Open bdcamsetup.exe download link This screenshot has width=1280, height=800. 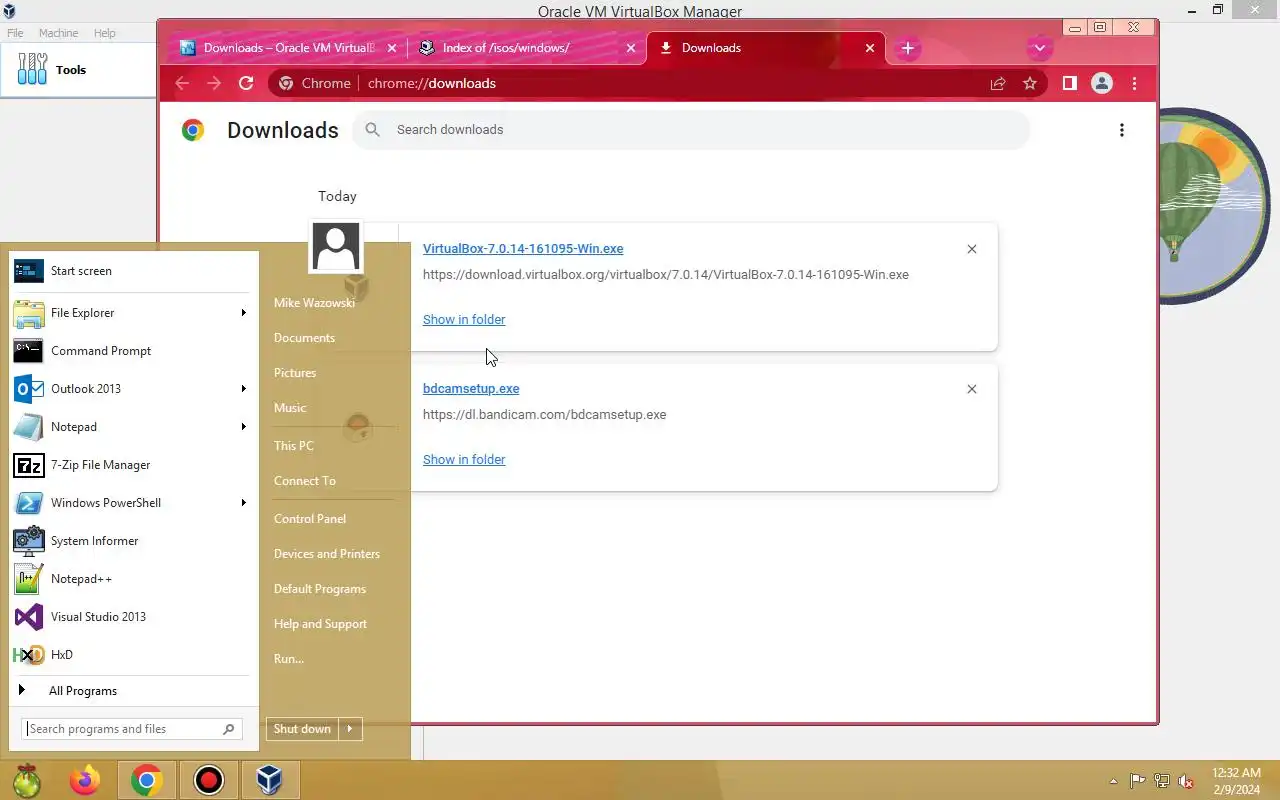(471, 389)
